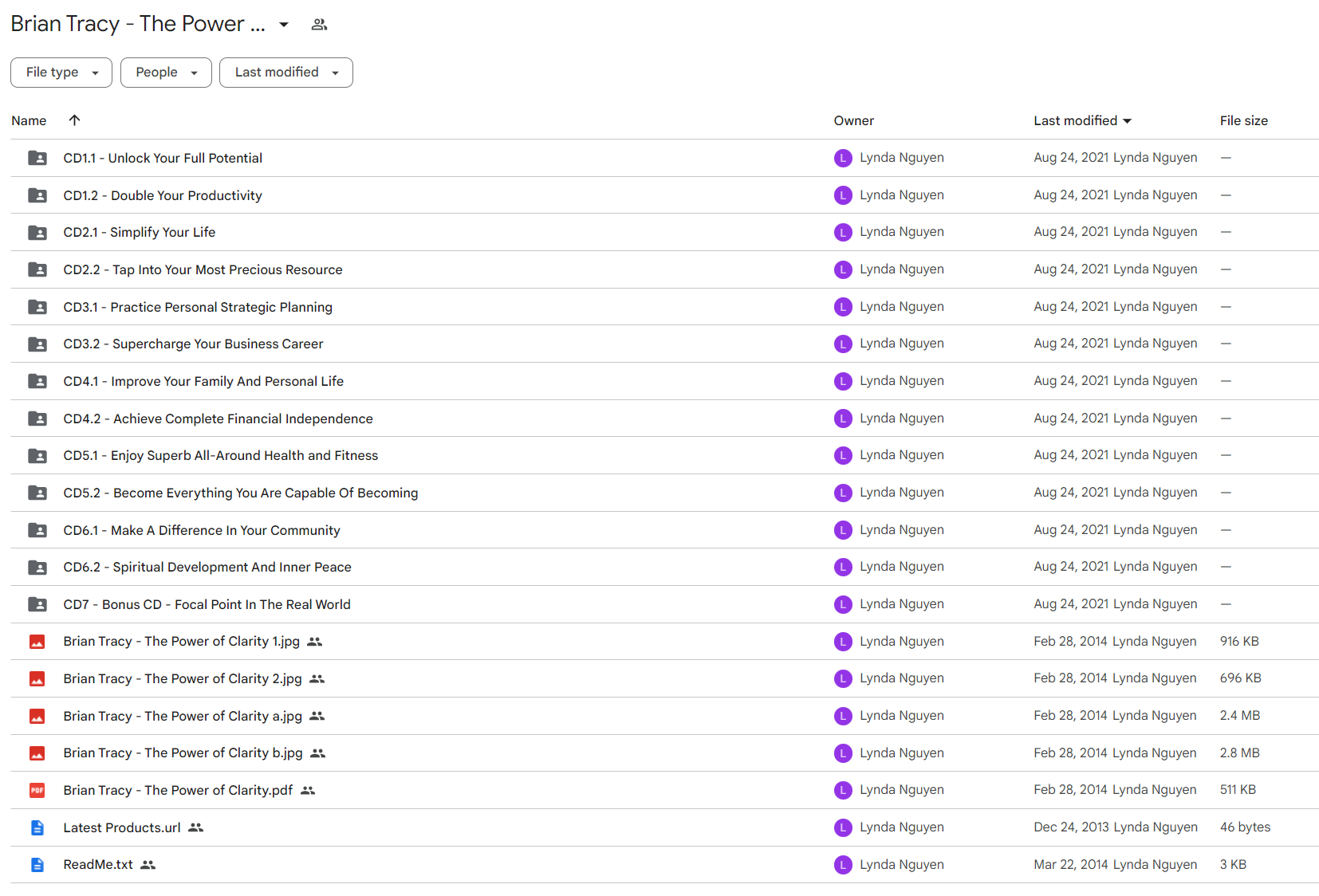Toggle the Name sort direction arrow

(74, 120)
